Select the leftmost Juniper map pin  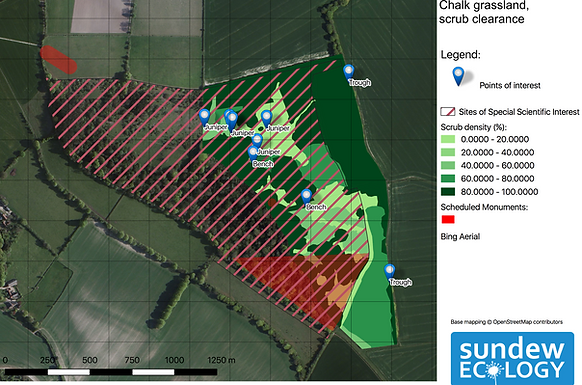pos(205,118)
